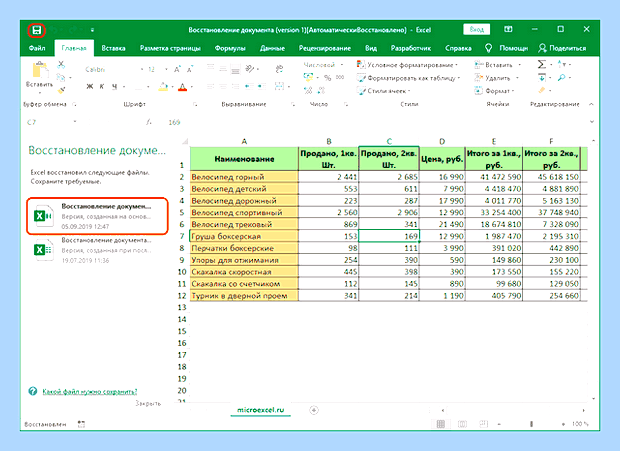Toggle underline formatting (Ч)
This screenshot has width=620, height=451.
(x=114, y=87)
